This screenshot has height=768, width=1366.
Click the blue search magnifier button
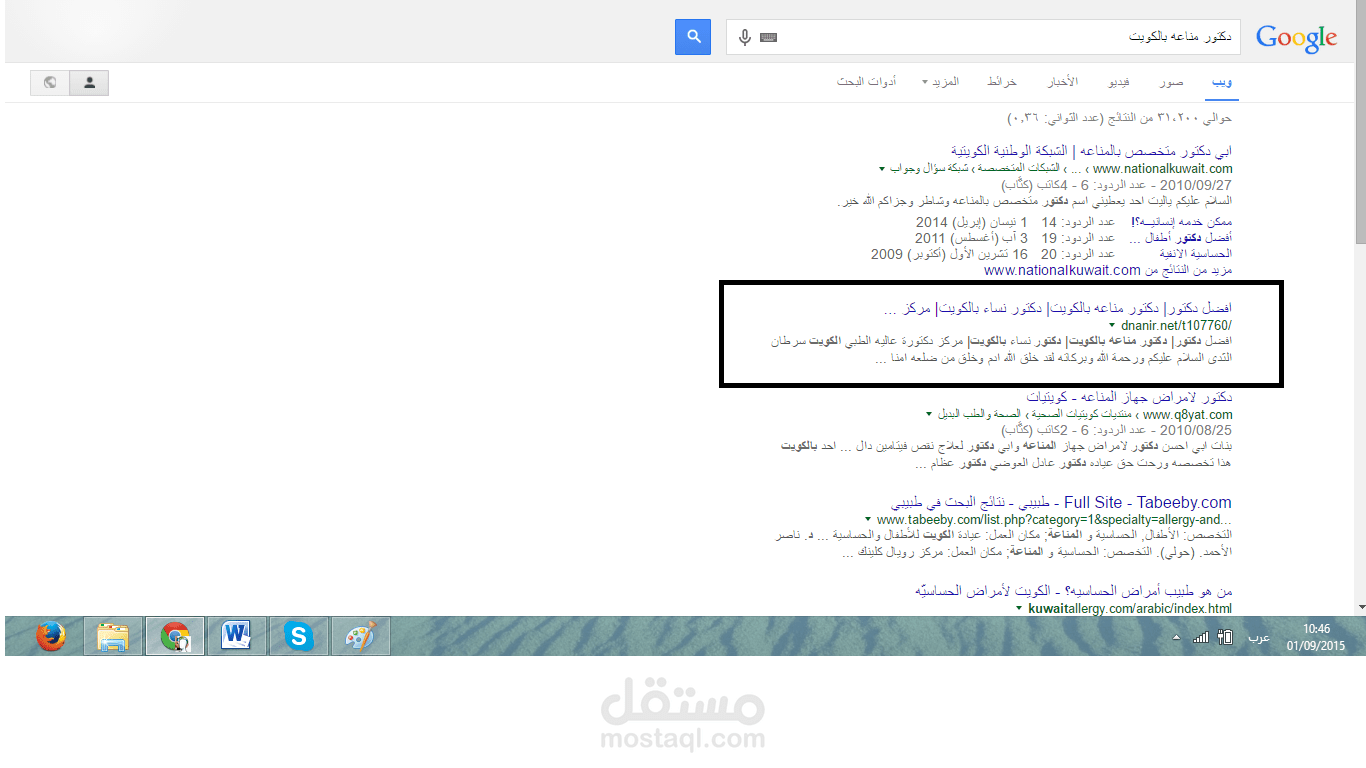coord(693,37)
